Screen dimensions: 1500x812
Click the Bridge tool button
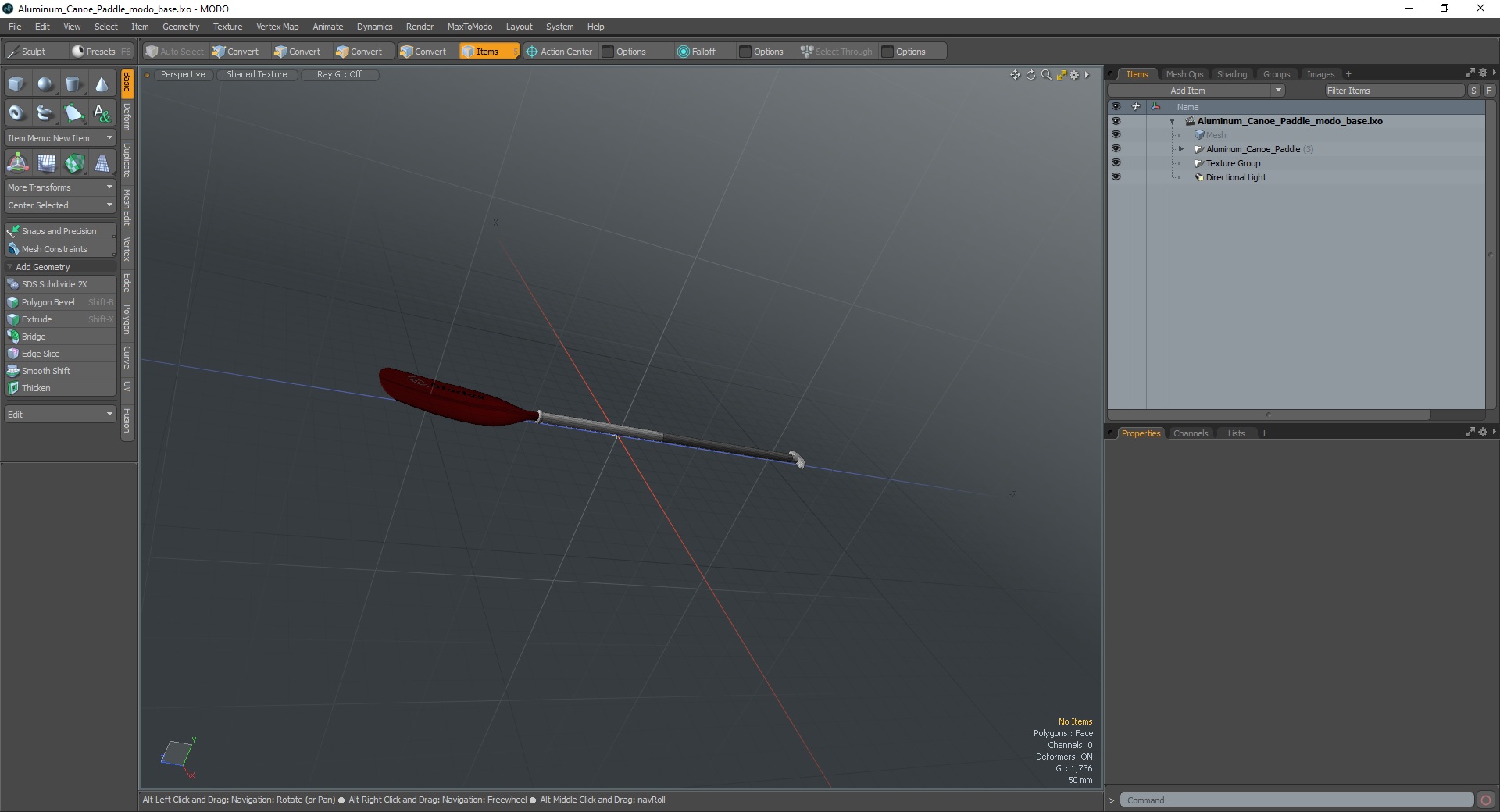tap(60, 337)
